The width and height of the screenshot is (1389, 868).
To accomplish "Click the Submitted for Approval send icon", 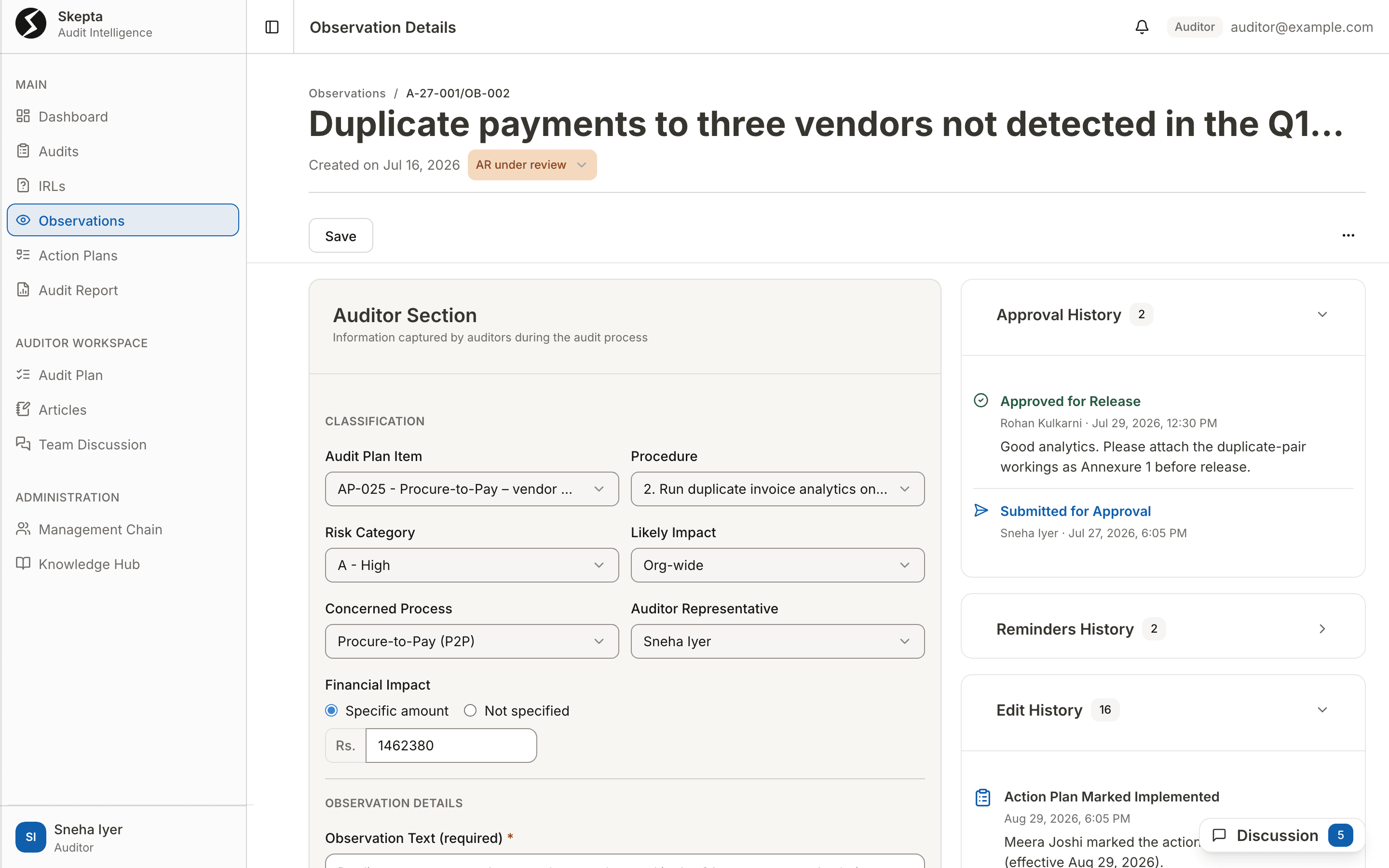I will (981, 510).
